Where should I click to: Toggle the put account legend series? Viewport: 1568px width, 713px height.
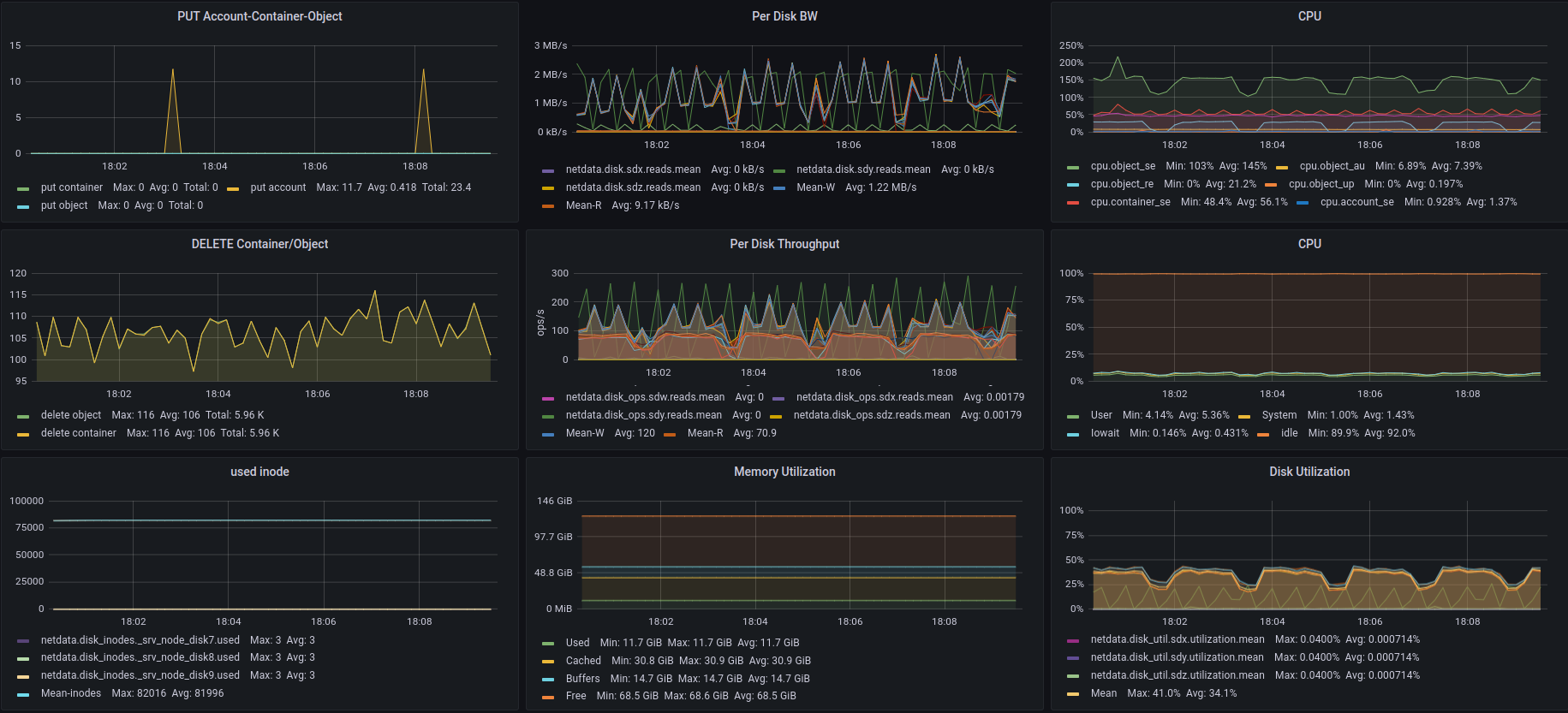(277, 187)
